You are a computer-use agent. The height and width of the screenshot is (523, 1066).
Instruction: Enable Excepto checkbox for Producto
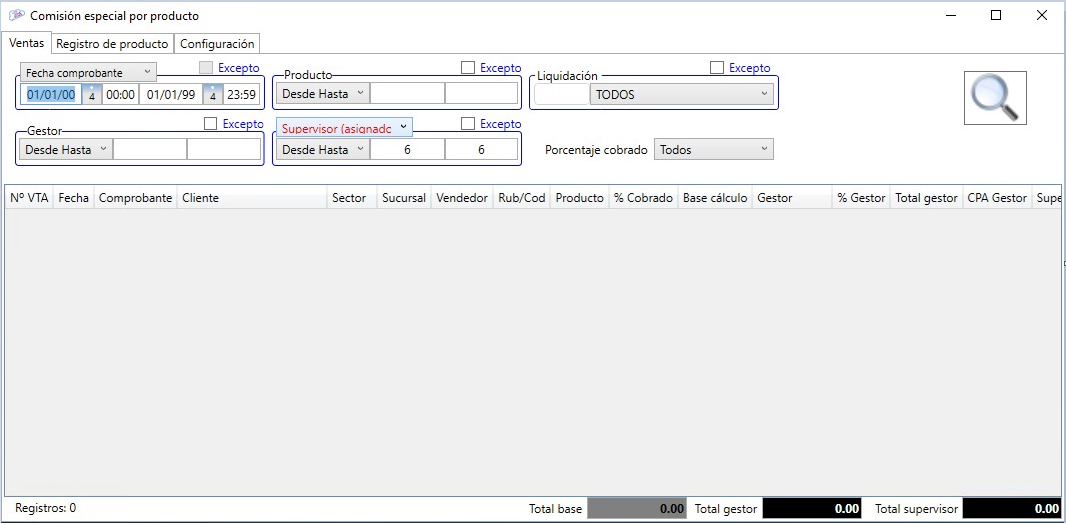coord(467,68)
